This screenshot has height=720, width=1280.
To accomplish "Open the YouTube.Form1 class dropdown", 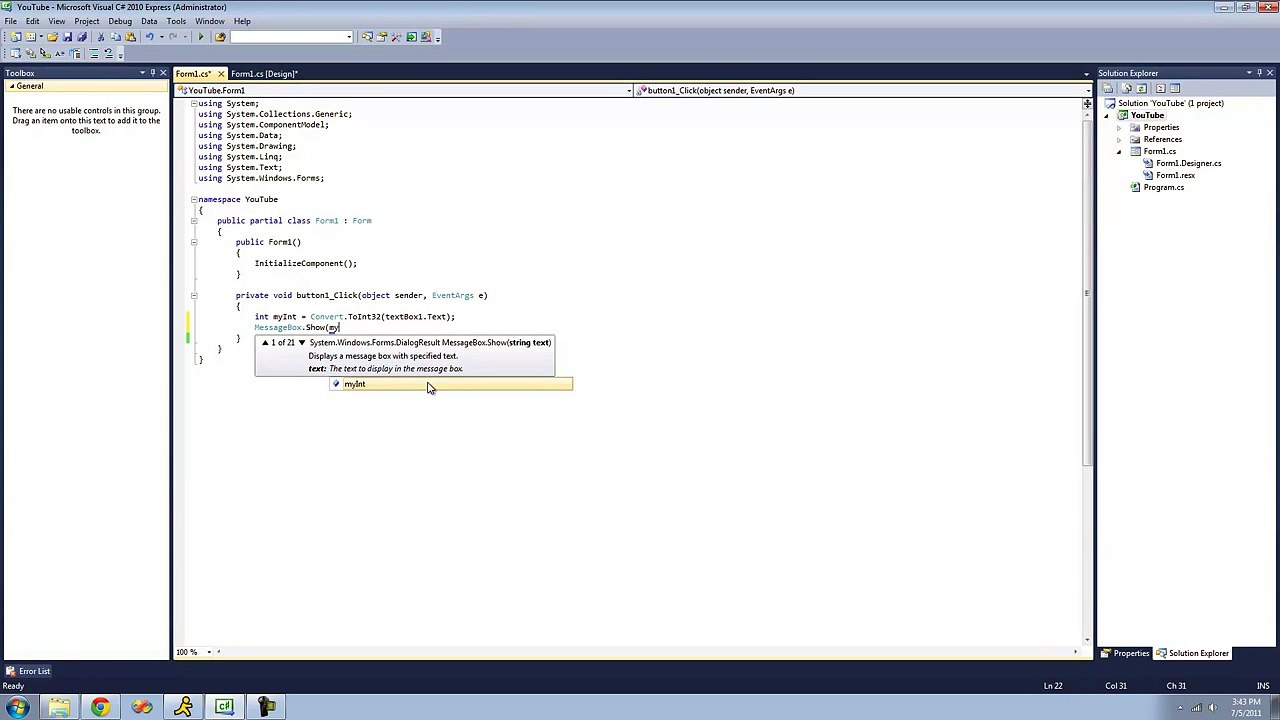I will coord(629,91).
